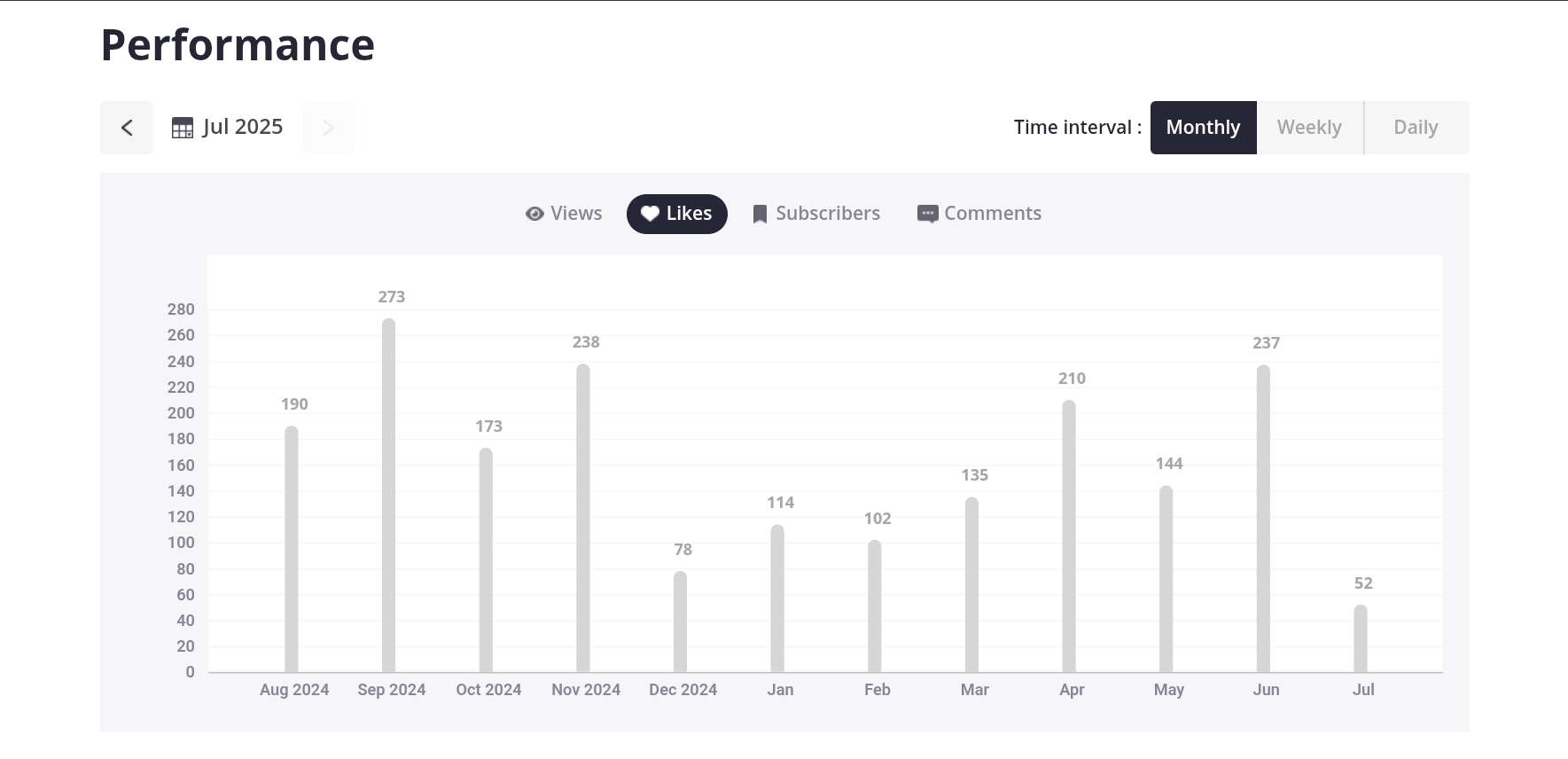This screenshot has height=759, width=1568.
Task: Click the eye icon for Views
Action: tap(534, 214)
